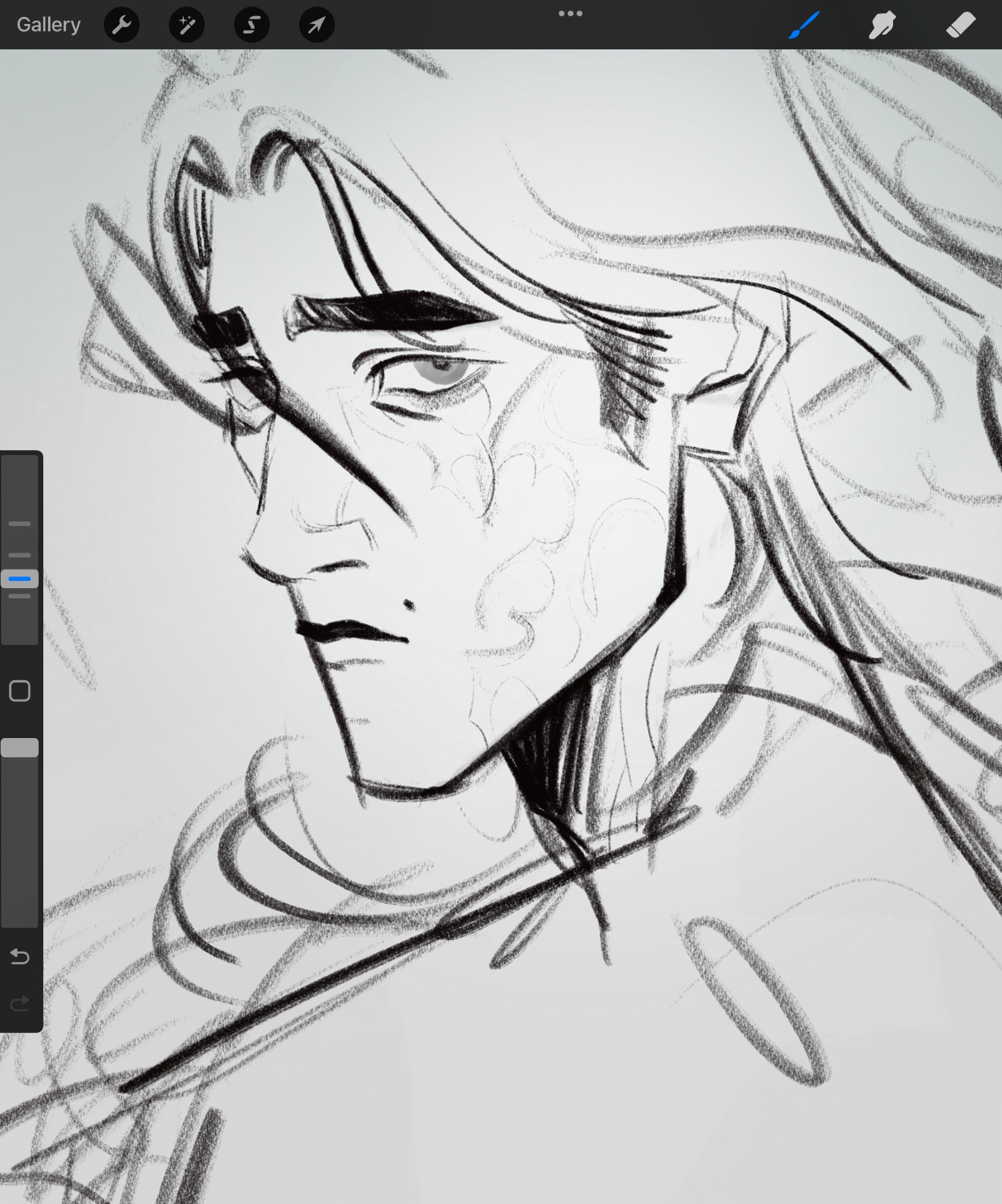Jump to topmost brush size notch
The width and height of the screenshot is (1002, 1204).
click(20, 524)
